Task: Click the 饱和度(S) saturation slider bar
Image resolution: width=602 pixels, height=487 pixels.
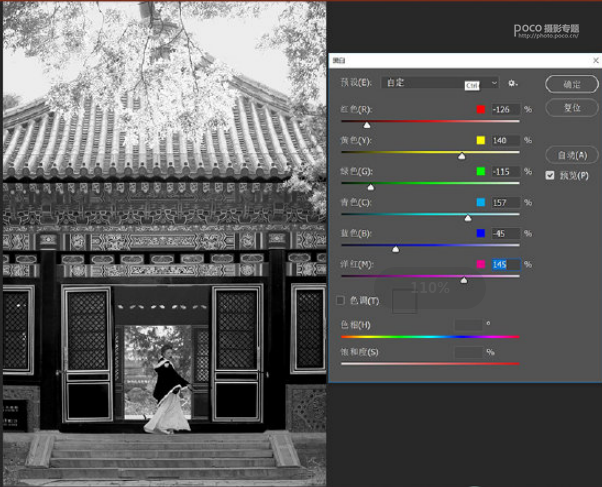Action: [430, 364]
